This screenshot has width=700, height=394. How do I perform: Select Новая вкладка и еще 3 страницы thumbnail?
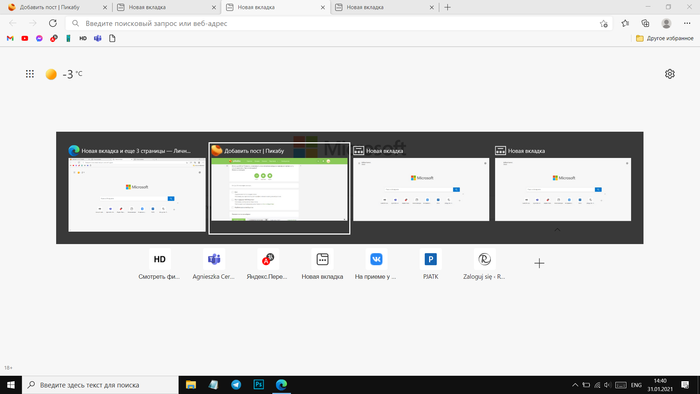click(x=137, y=188)
